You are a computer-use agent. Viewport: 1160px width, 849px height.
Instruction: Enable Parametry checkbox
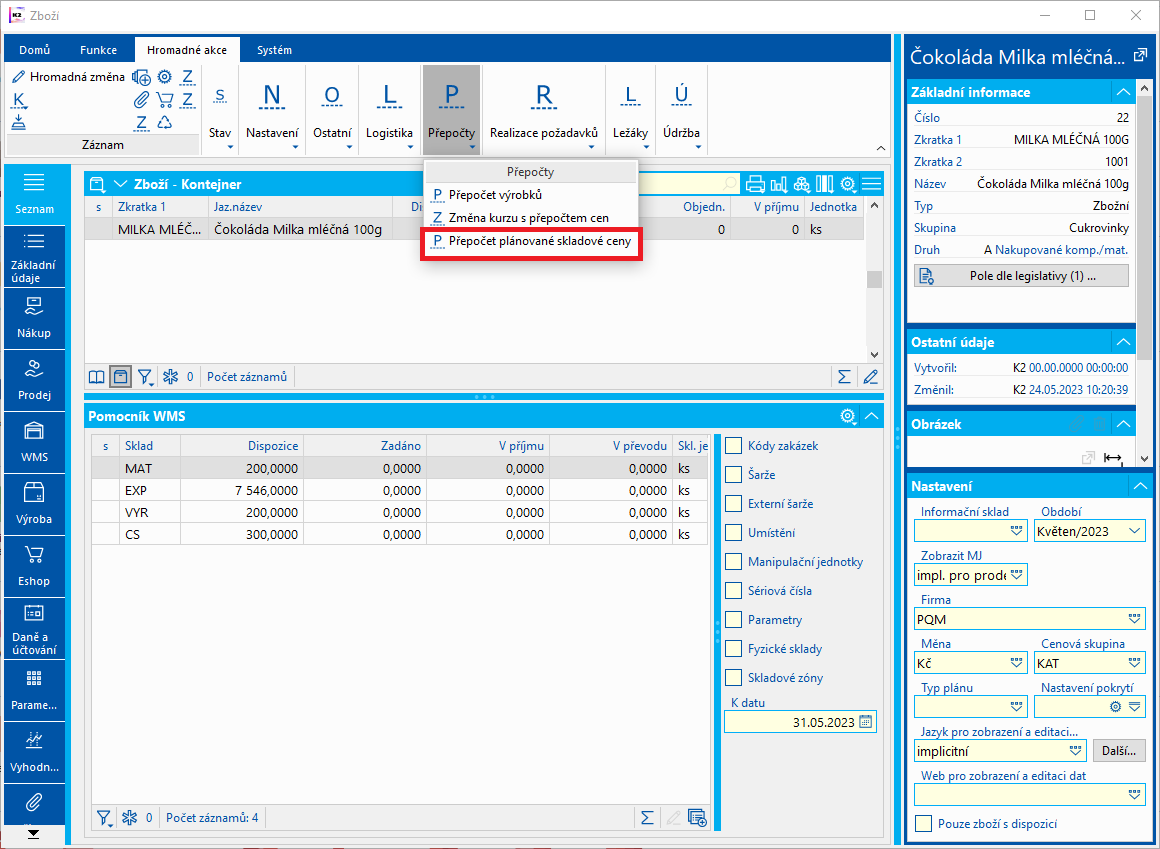pyautogui.click(x=733, y=620)
